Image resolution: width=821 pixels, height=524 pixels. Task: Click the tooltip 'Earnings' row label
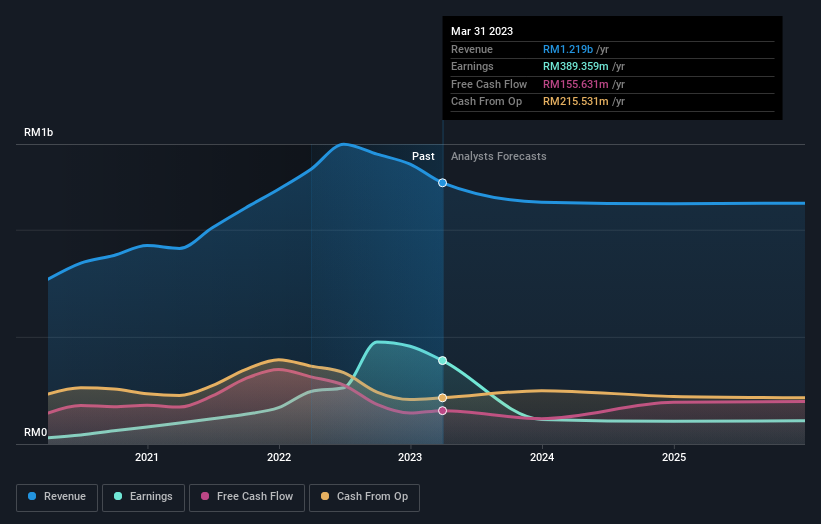point(472,66)
